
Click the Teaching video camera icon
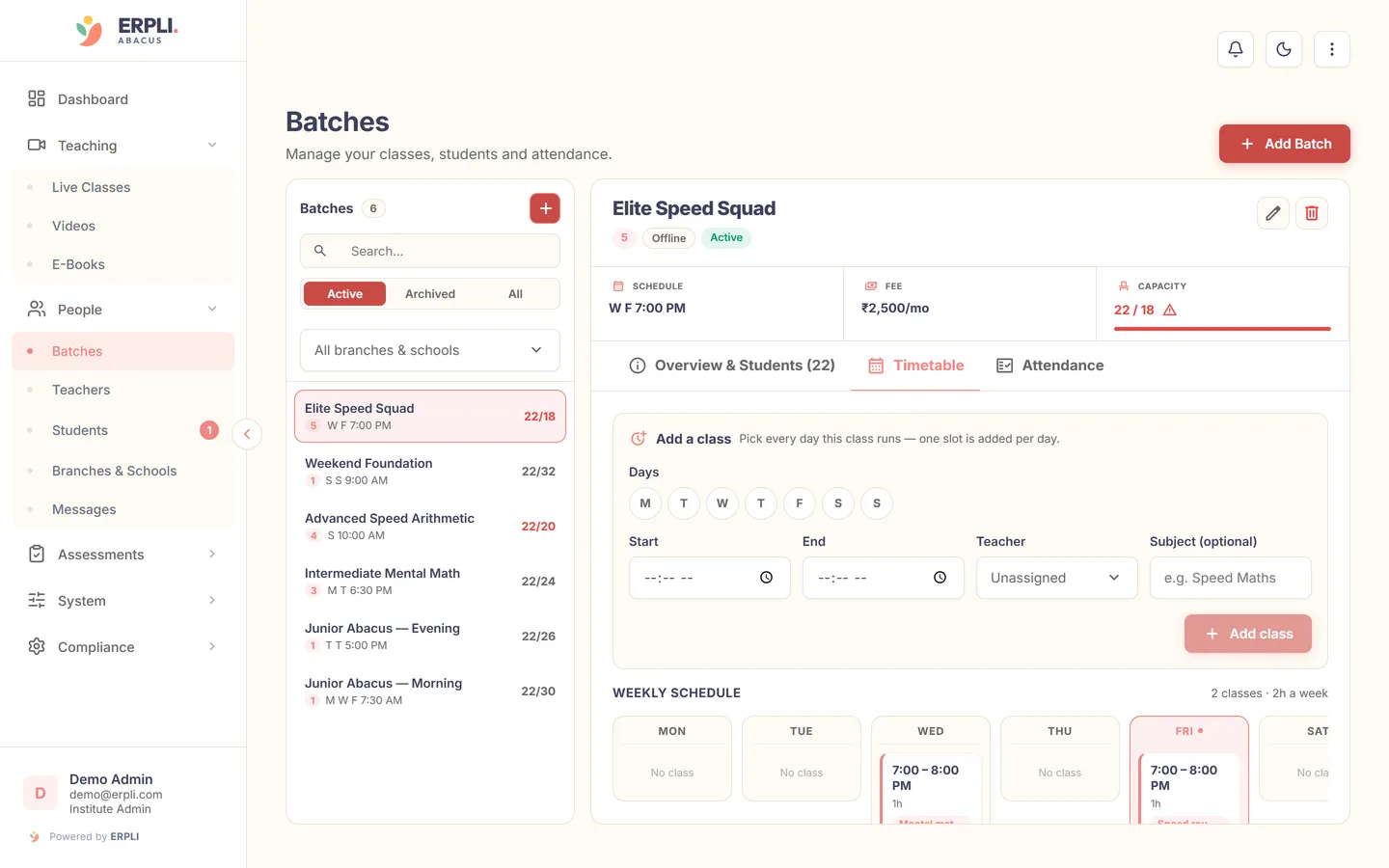[x=37, y=145]
